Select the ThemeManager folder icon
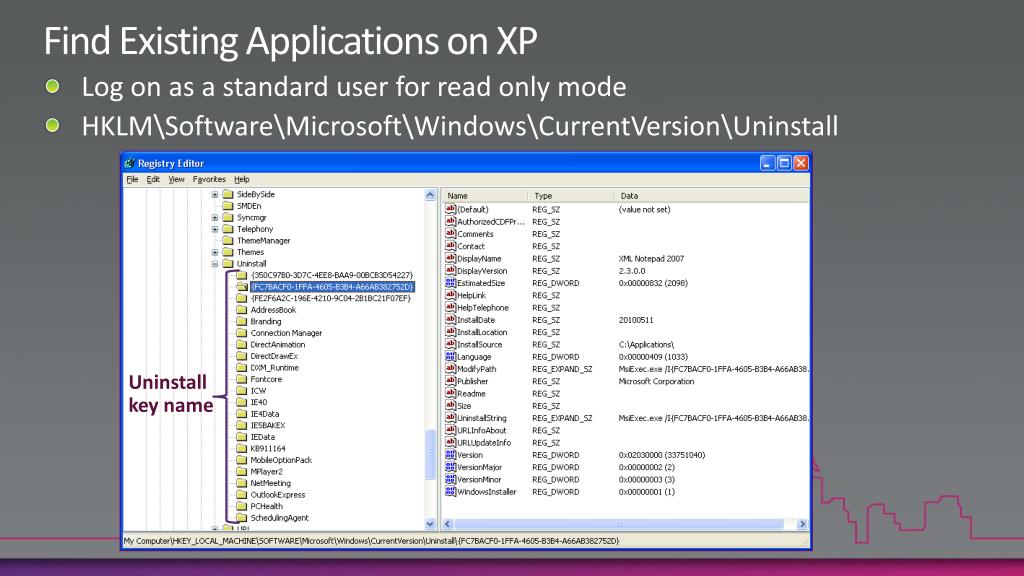1024x576 pixels. pos(228,240)
